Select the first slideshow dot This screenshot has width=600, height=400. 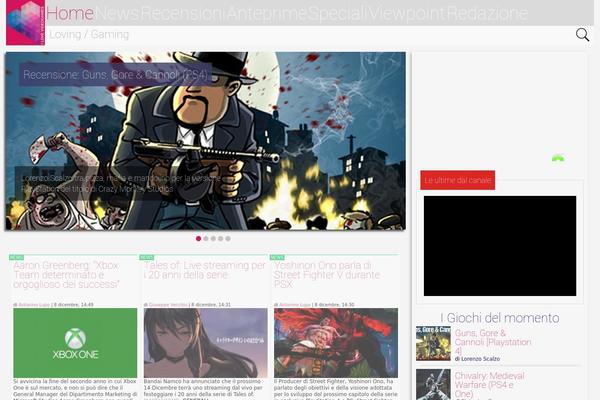(198, 238)
